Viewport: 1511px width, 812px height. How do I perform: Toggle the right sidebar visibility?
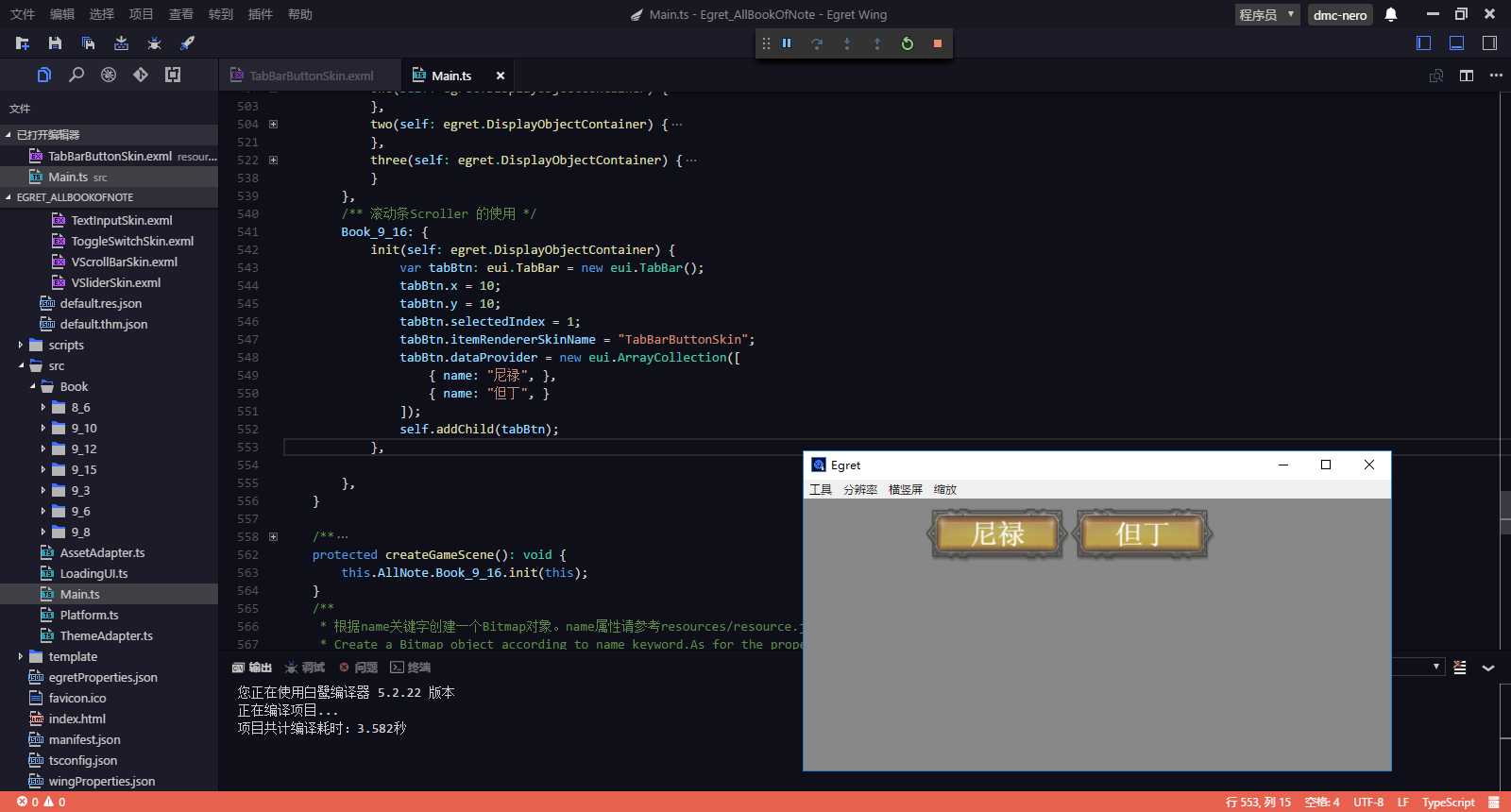[x=1489, y=43]
